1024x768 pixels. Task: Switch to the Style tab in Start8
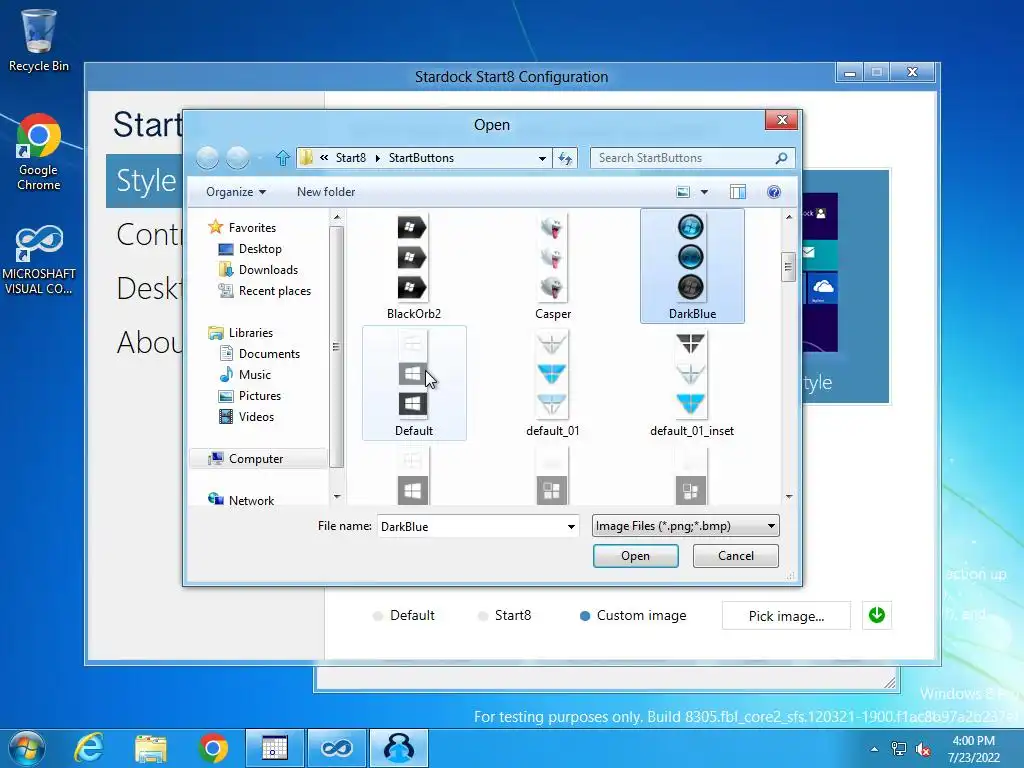[145, 181]
